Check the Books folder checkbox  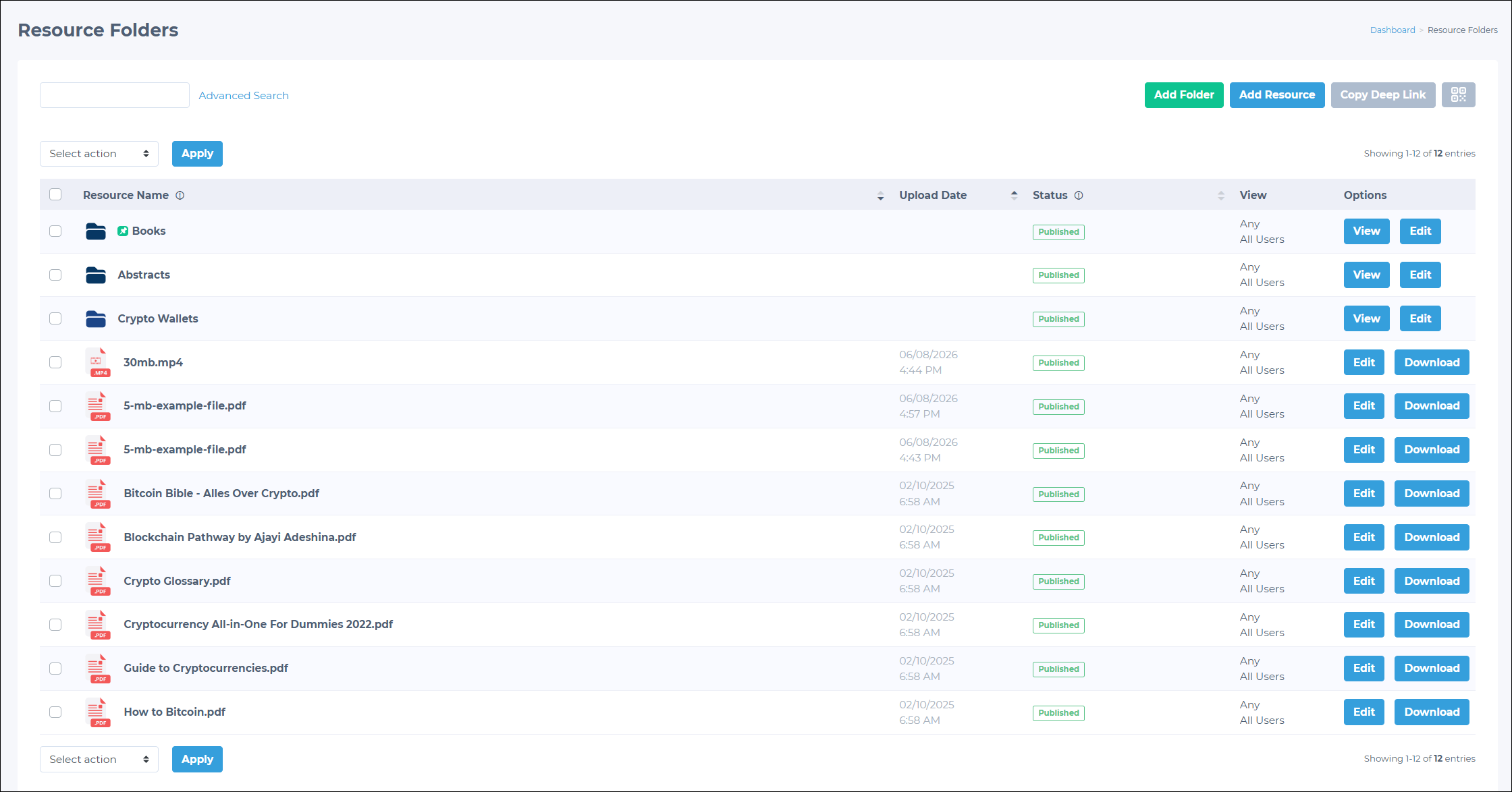[x=55, y=231]
